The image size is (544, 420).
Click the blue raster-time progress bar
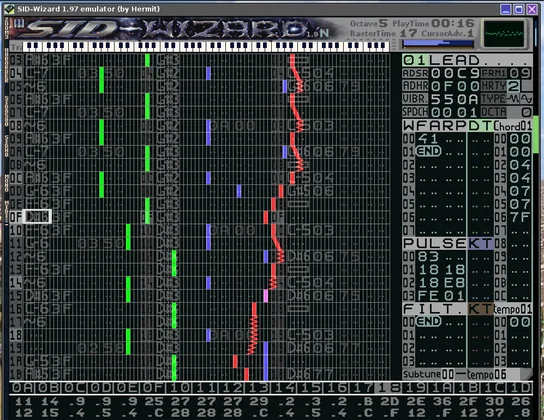[438, 43]
